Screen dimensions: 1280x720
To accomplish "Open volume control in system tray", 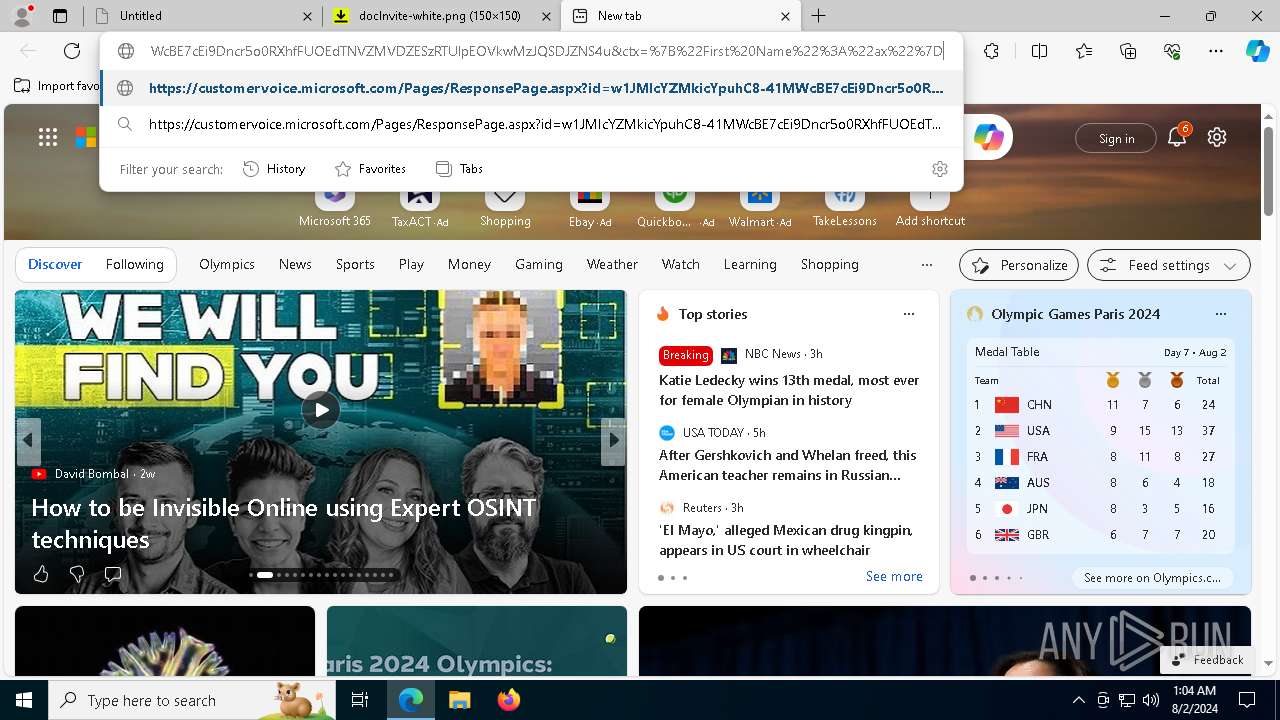I will (1151, 700).
